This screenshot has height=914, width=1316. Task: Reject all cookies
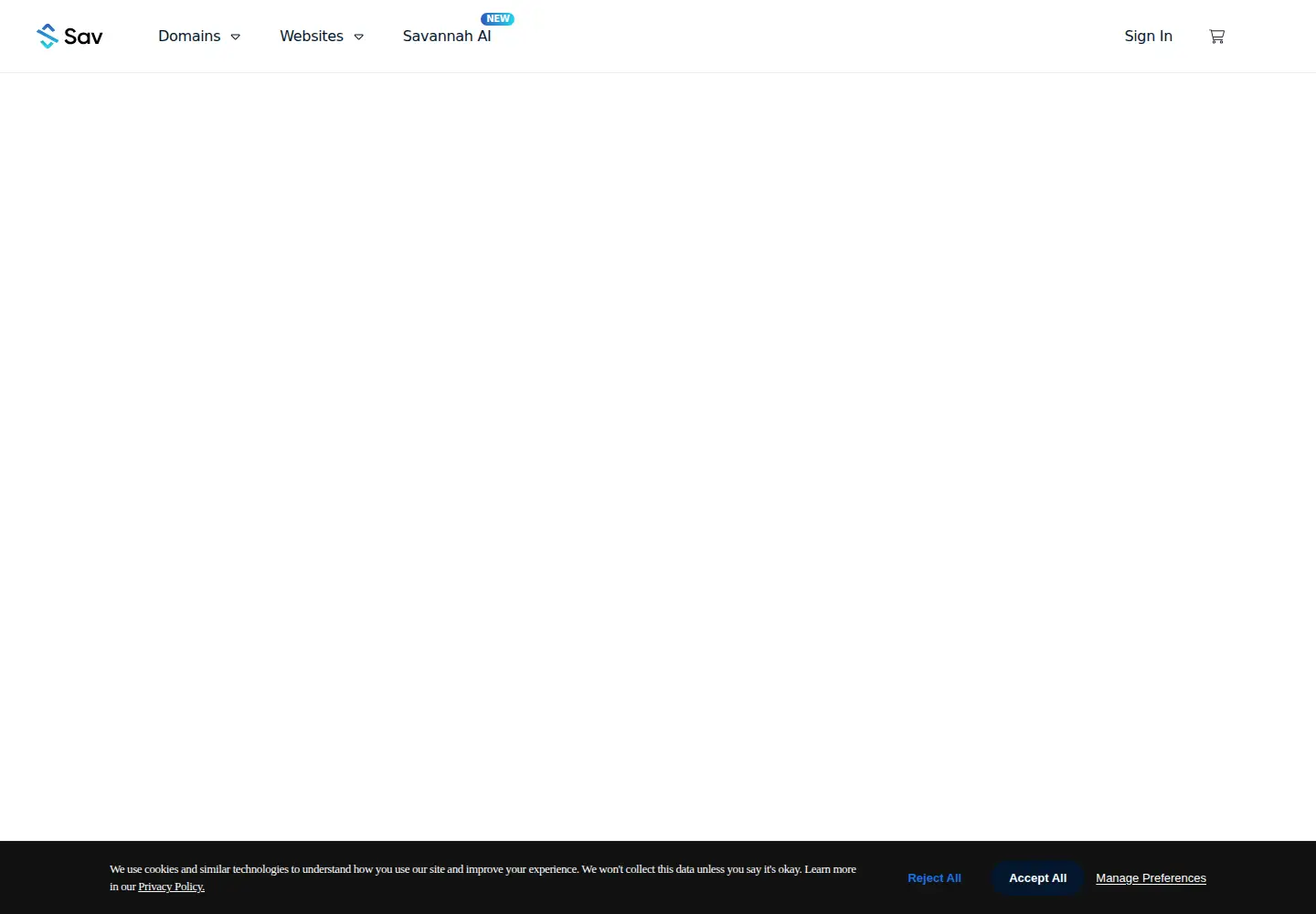tap(934, 877)
